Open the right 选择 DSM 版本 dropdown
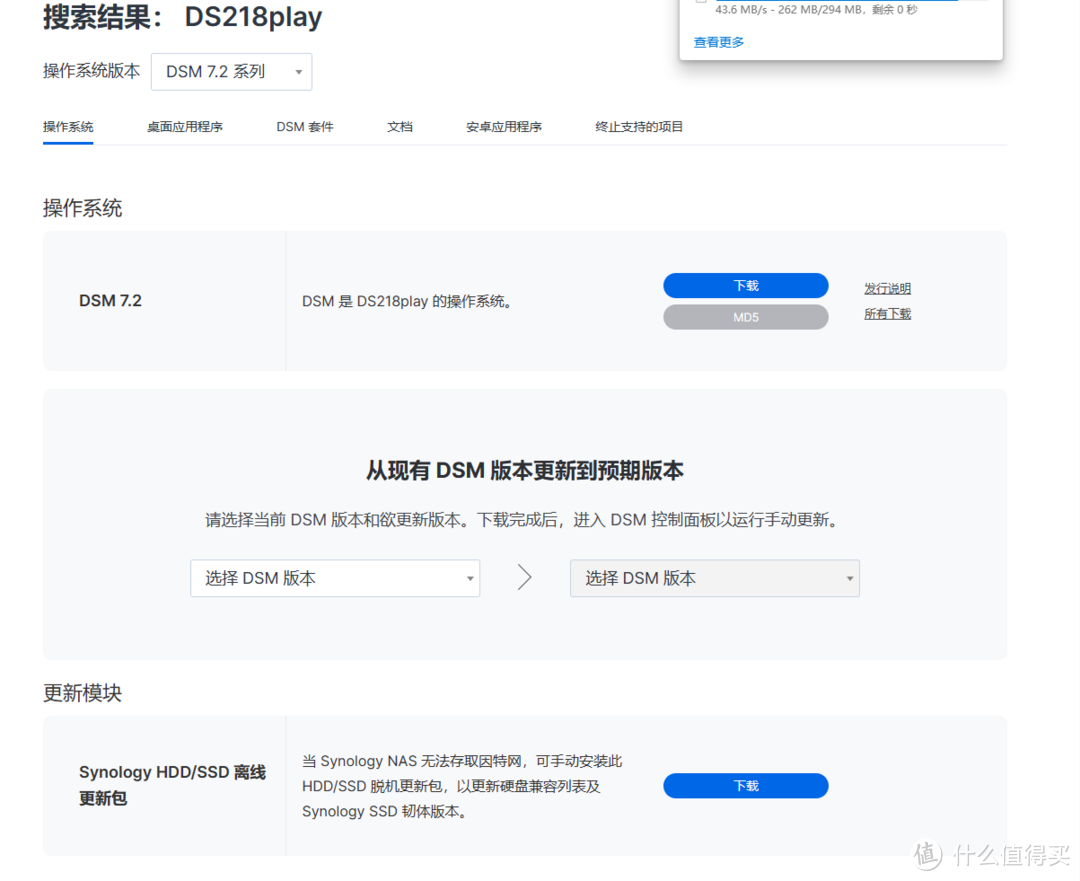This screenshot has height=881, width=1080. 714,578
